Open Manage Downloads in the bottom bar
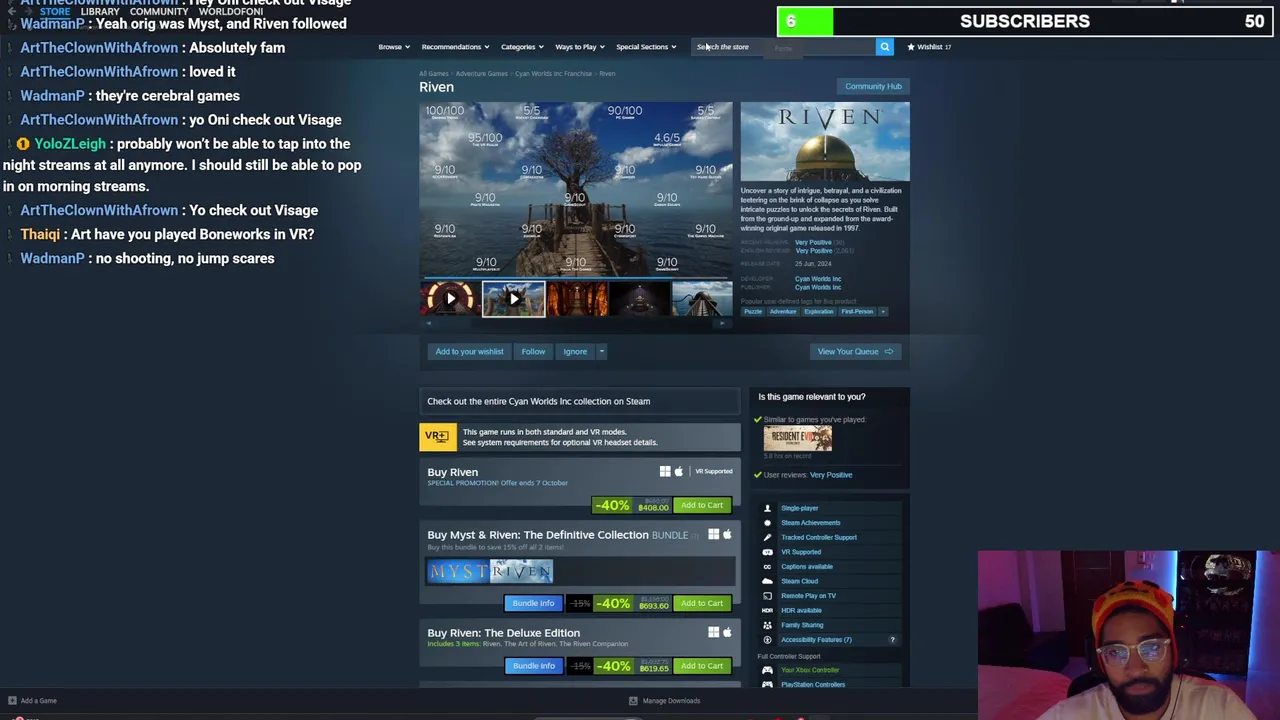The height and width of the screenshot is (720, 1280). click(665, 701)
